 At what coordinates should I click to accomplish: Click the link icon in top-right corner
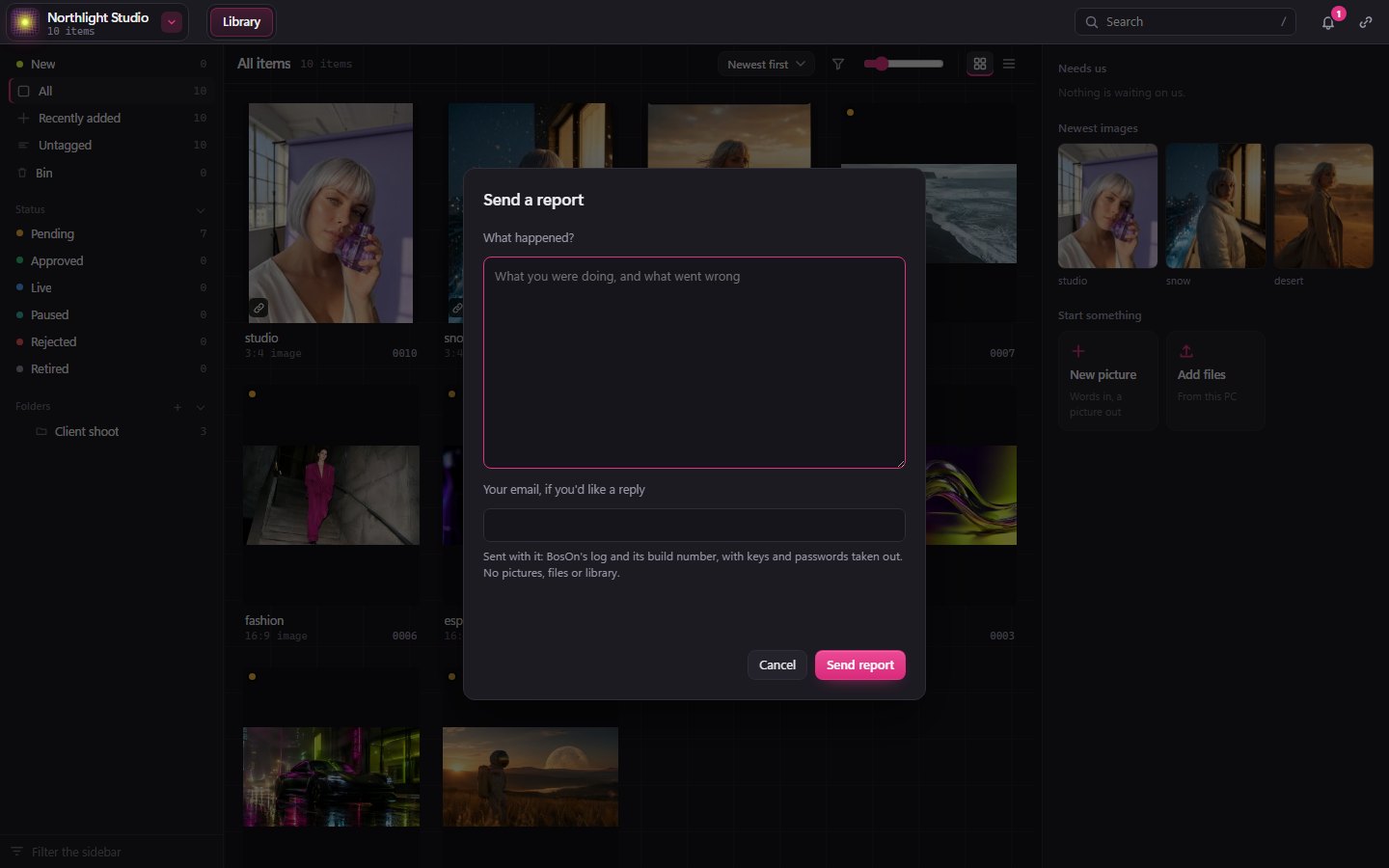coord(1366,22)
